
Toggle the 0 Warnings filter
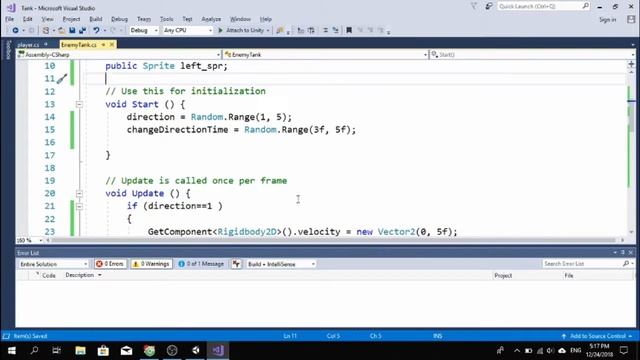(x=151, y=264)
